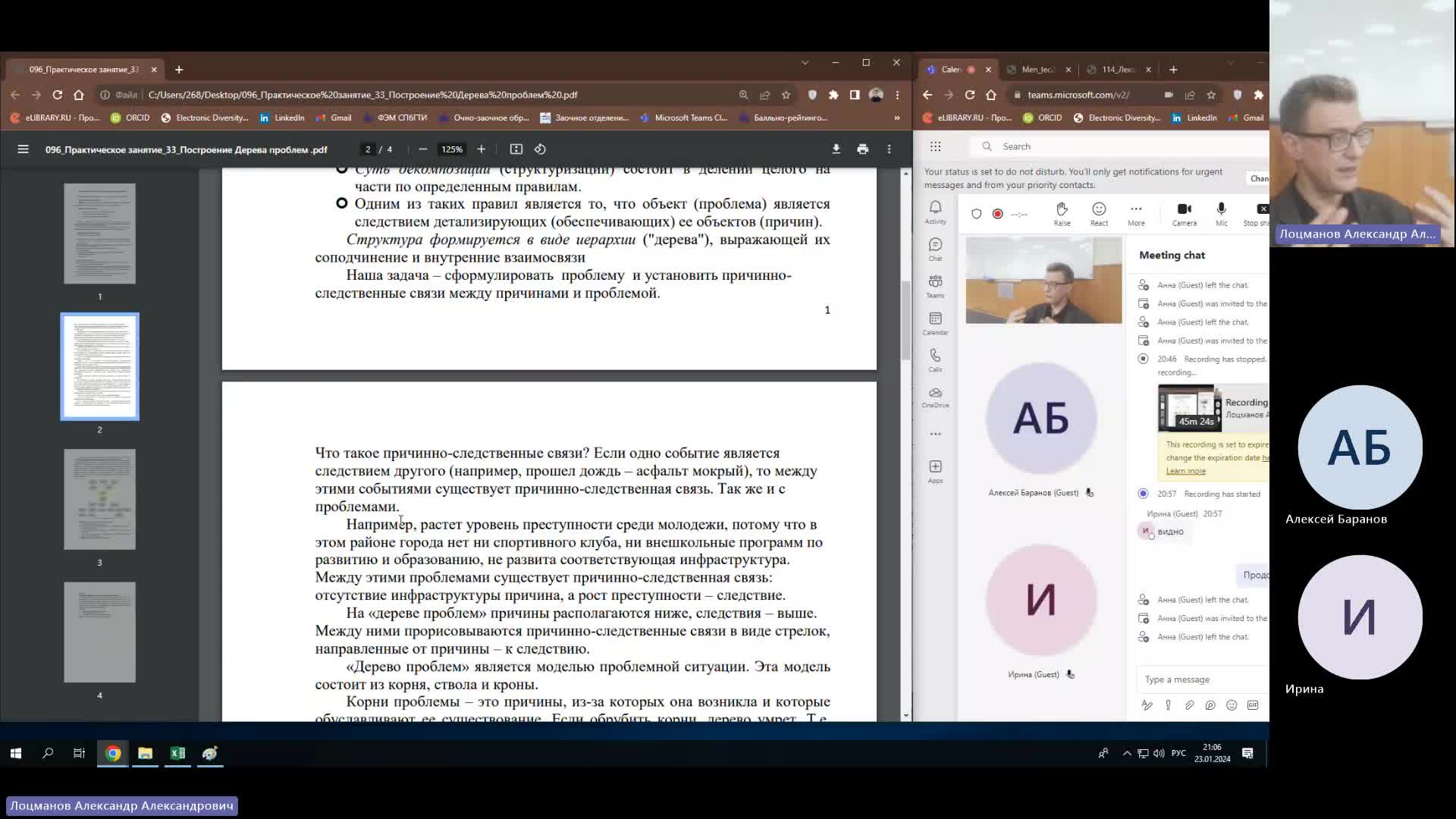The height and width of the screenshot is (819, 1456).
Task: Switch keyboard language РУС indicator
Action: click(1178, 753)
